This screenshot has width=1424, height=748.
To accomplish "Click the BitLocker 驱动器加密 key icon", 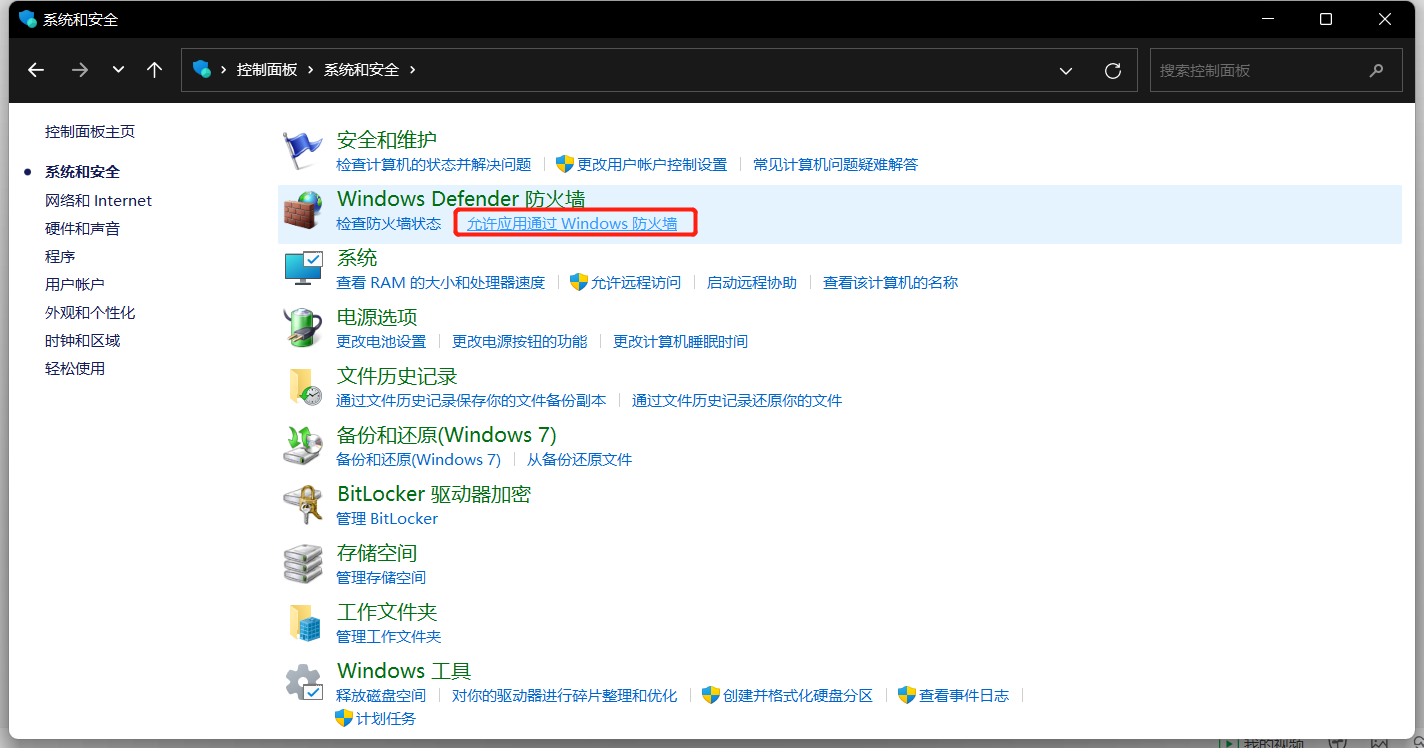I will pos(303,505).
